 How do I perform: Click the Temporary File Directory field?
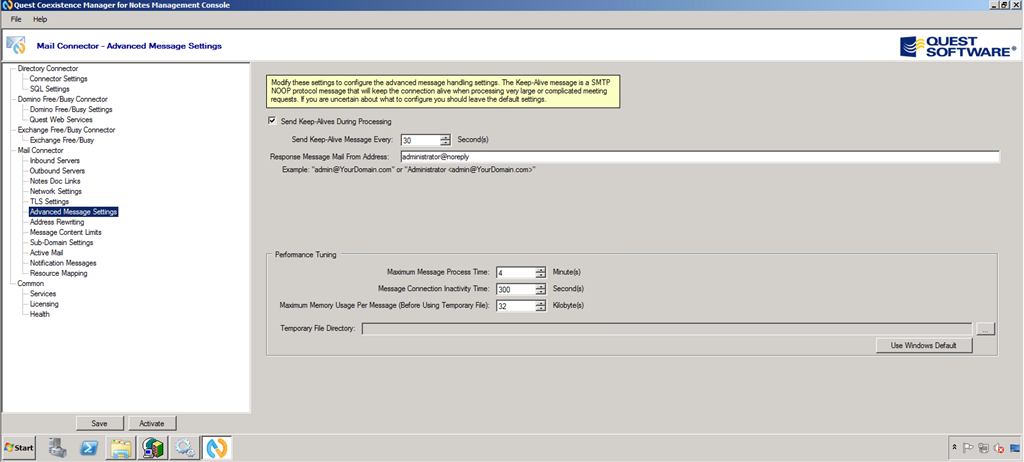click(x=667, y=328)
